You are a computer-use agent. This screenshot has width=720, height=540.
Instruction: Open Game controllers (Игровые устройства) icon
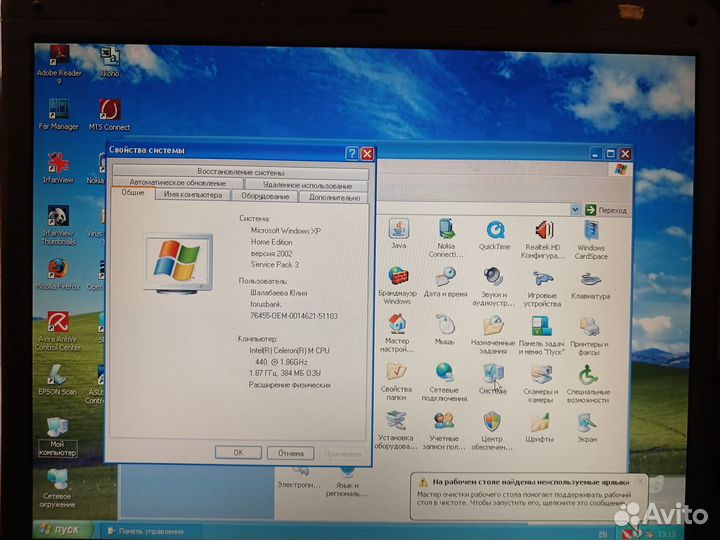[542, 288]
